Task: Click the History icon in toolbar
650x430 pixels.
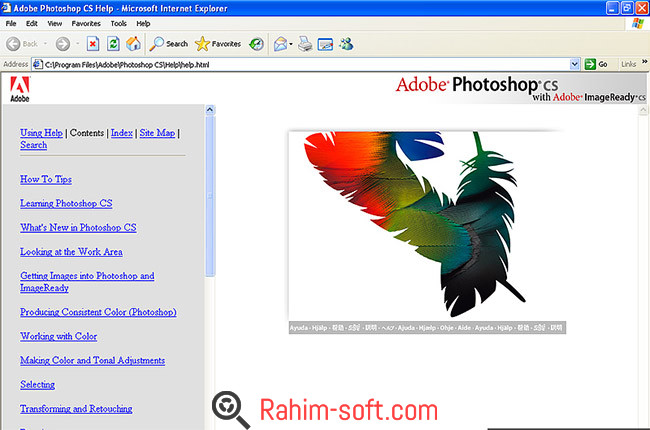Action: [256, 44]
